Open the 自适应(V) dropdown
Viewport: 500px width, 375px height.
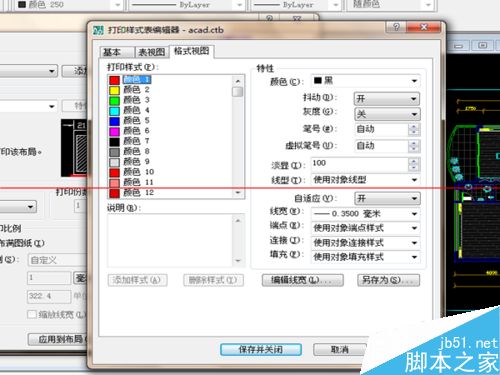tap(387, 199)
